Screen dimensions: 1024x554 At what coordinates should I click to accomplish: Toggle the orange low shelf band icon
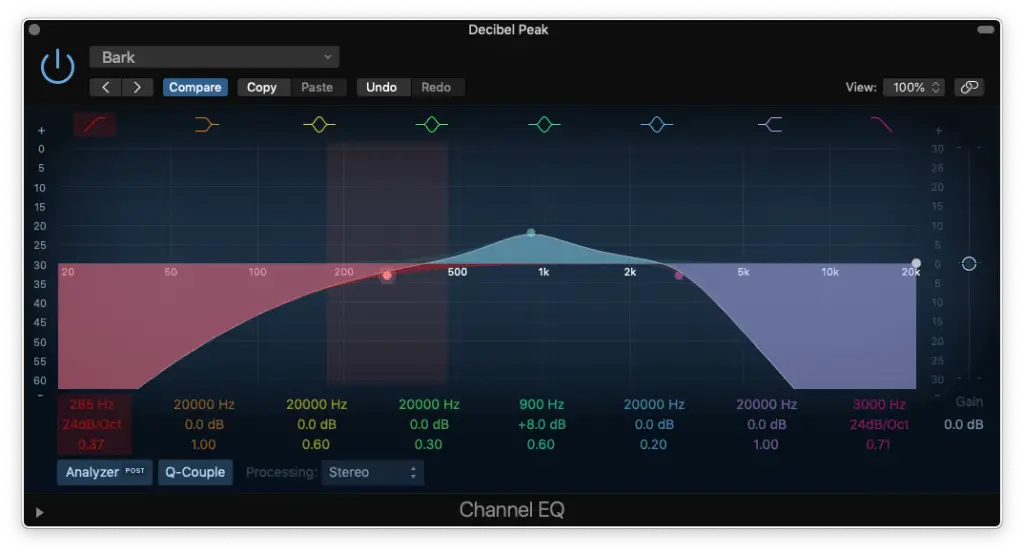[206, 124]
